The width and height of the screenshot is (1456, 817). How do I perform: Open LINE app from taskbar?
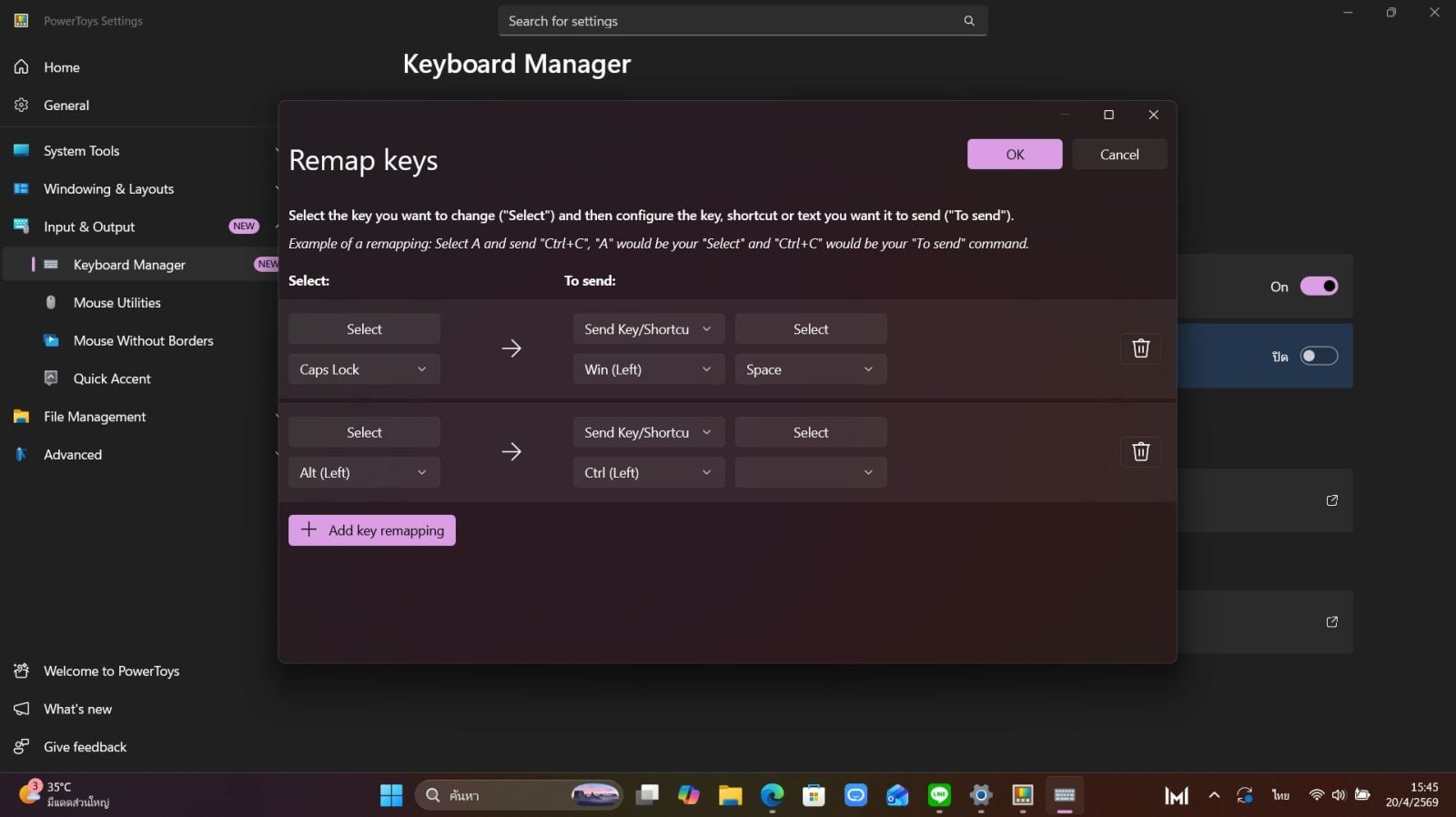click(939, 795)
